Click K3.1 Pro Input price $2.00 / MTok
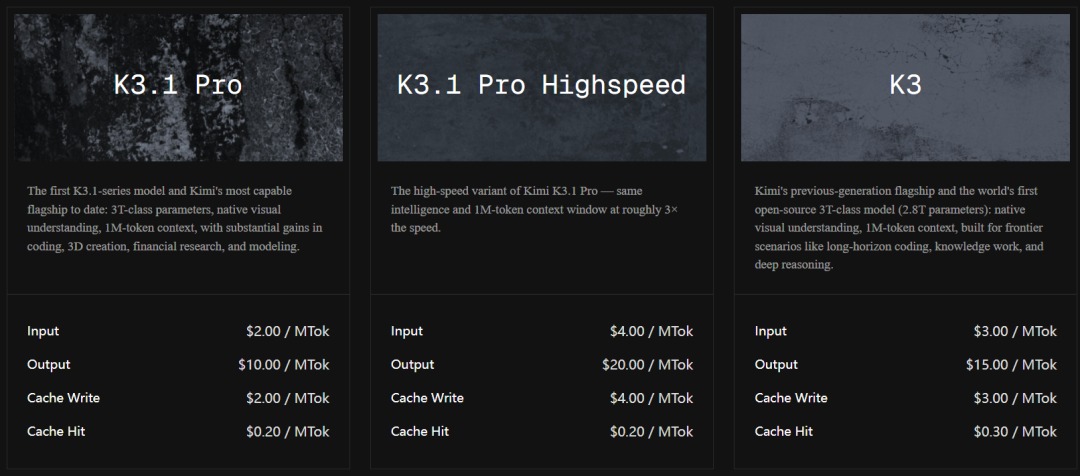 tap(288, 331)
